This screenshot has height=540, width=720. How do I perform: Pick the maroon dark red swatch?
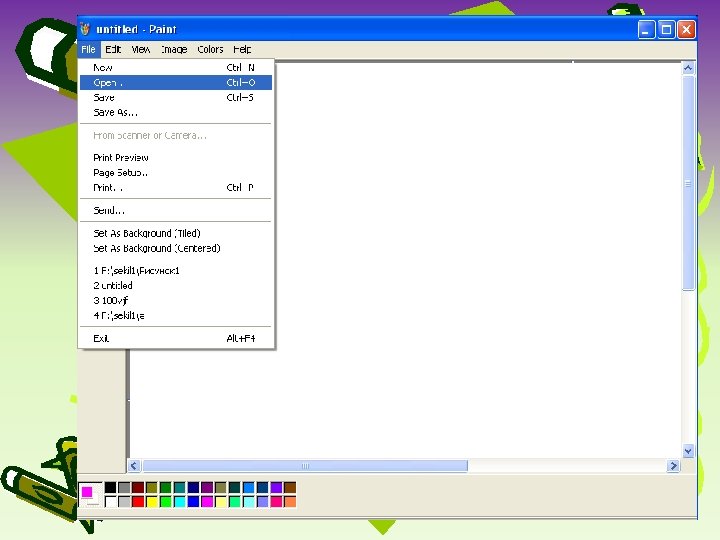click(138, 487)
